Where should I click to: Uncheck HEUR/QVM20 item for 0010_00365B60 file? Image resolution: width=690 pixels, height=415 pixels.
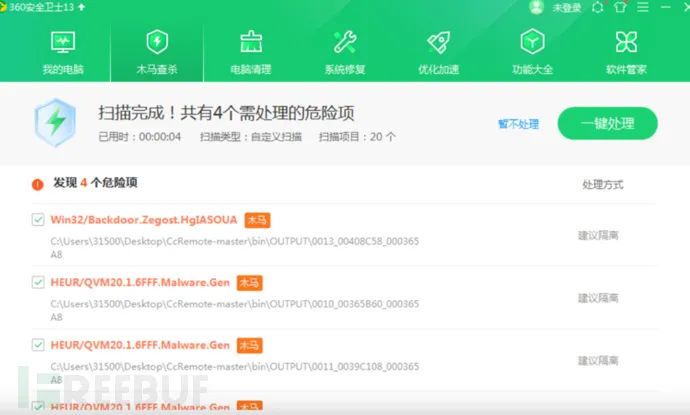point(38,282)
